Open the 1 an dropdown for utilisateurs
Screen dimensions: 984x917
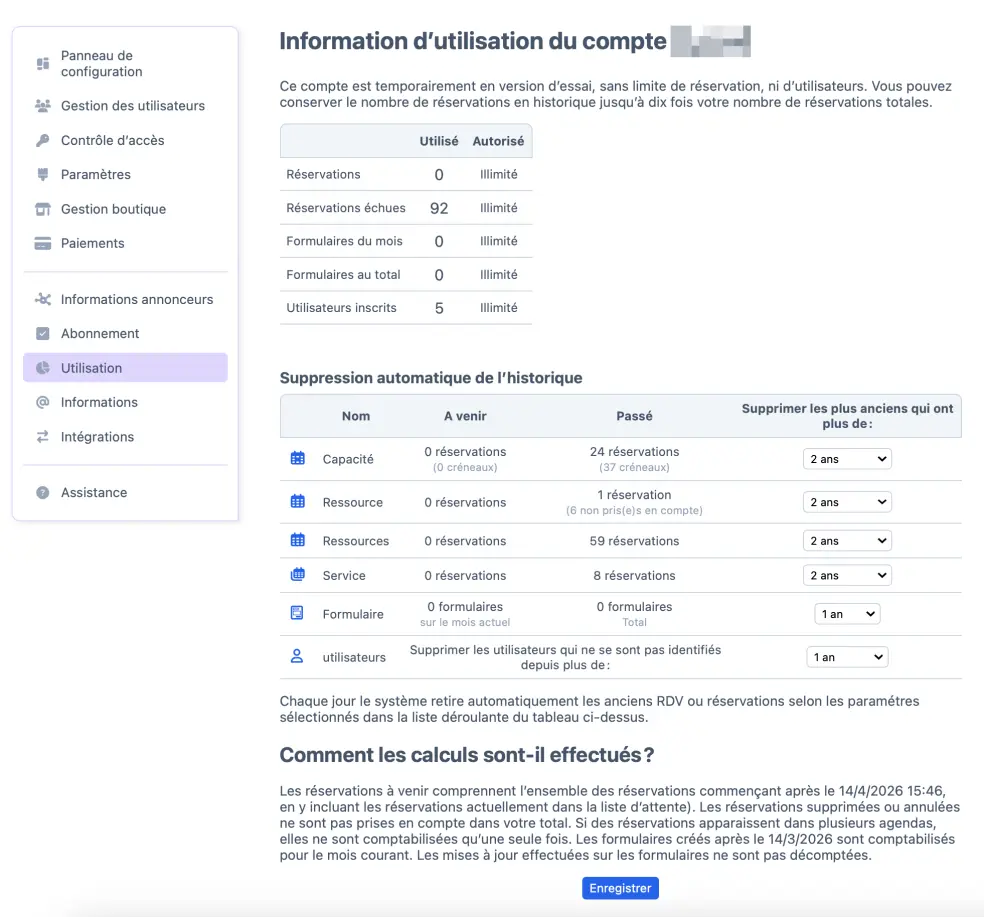(x=847, y=656)
